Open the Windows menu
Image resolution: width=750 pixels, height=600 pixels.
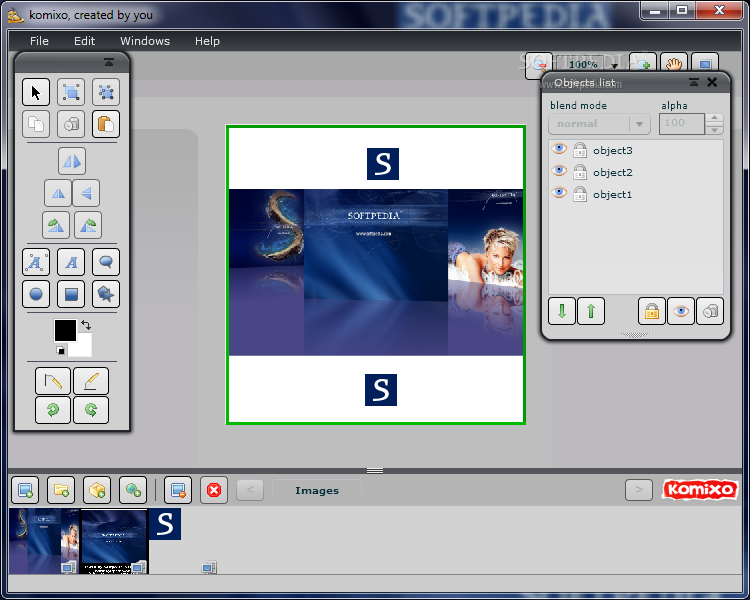[x=145, y=41]
